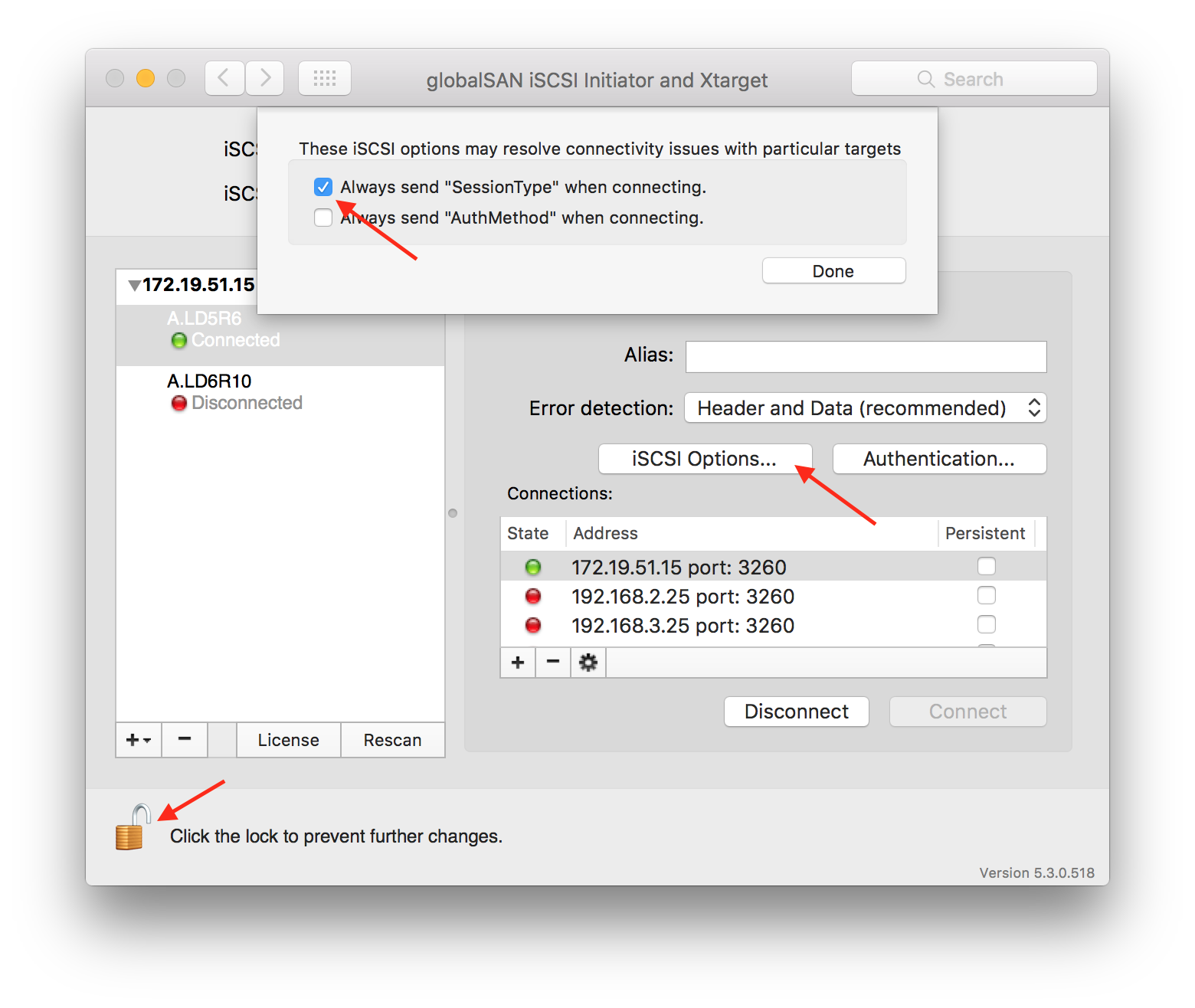Click the License button
The width and height of the screenshot is (1195, 1008).
point(289,740)
